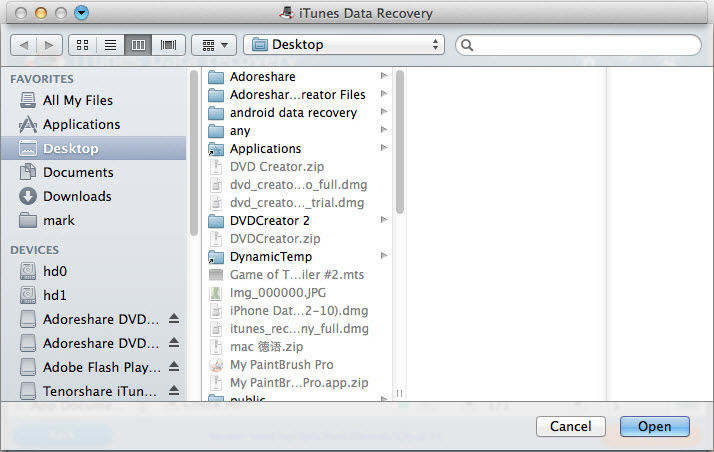Go back with the left arrow button

click(x=24, y=45)
